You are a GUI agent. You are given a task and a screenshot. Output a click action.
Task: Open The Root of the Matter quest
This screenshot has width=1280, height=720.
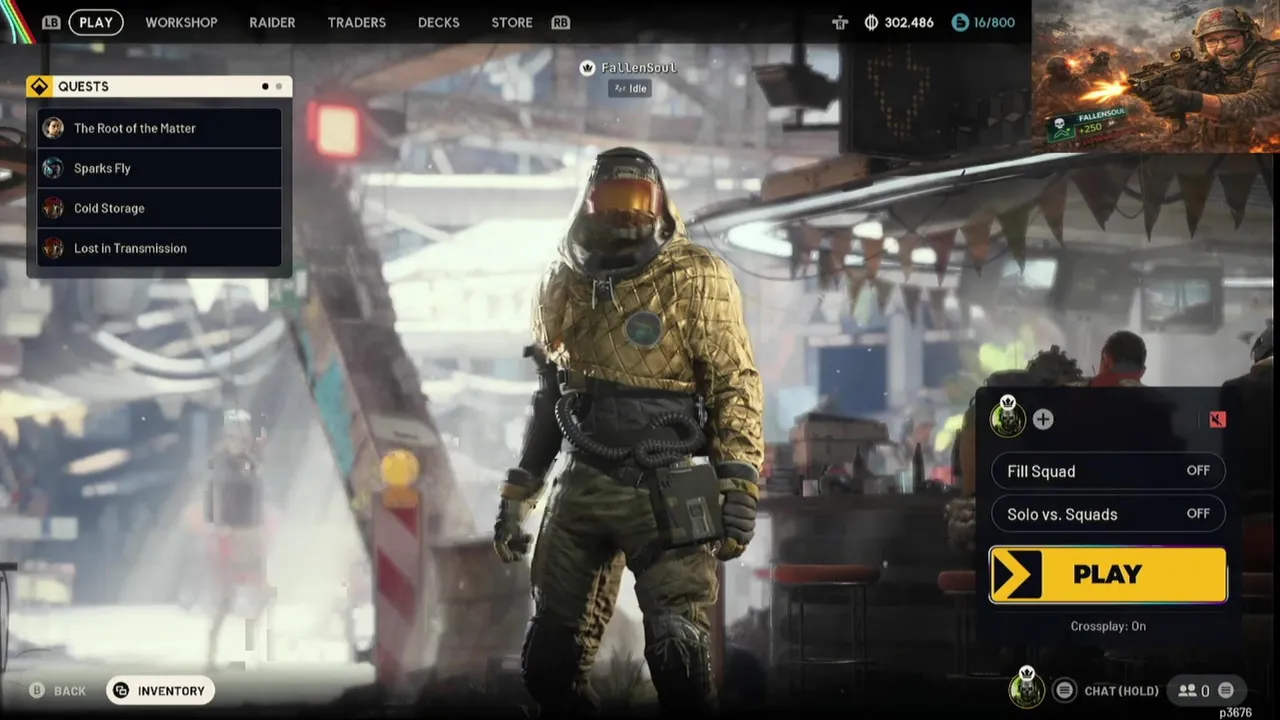[160, 128]
